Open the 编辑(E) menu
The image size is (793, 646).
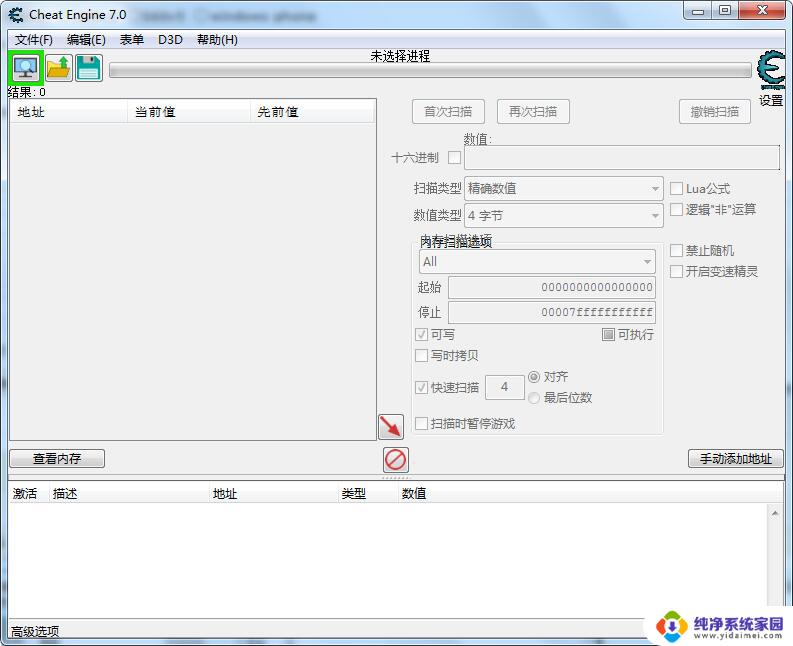click(86, 39)
